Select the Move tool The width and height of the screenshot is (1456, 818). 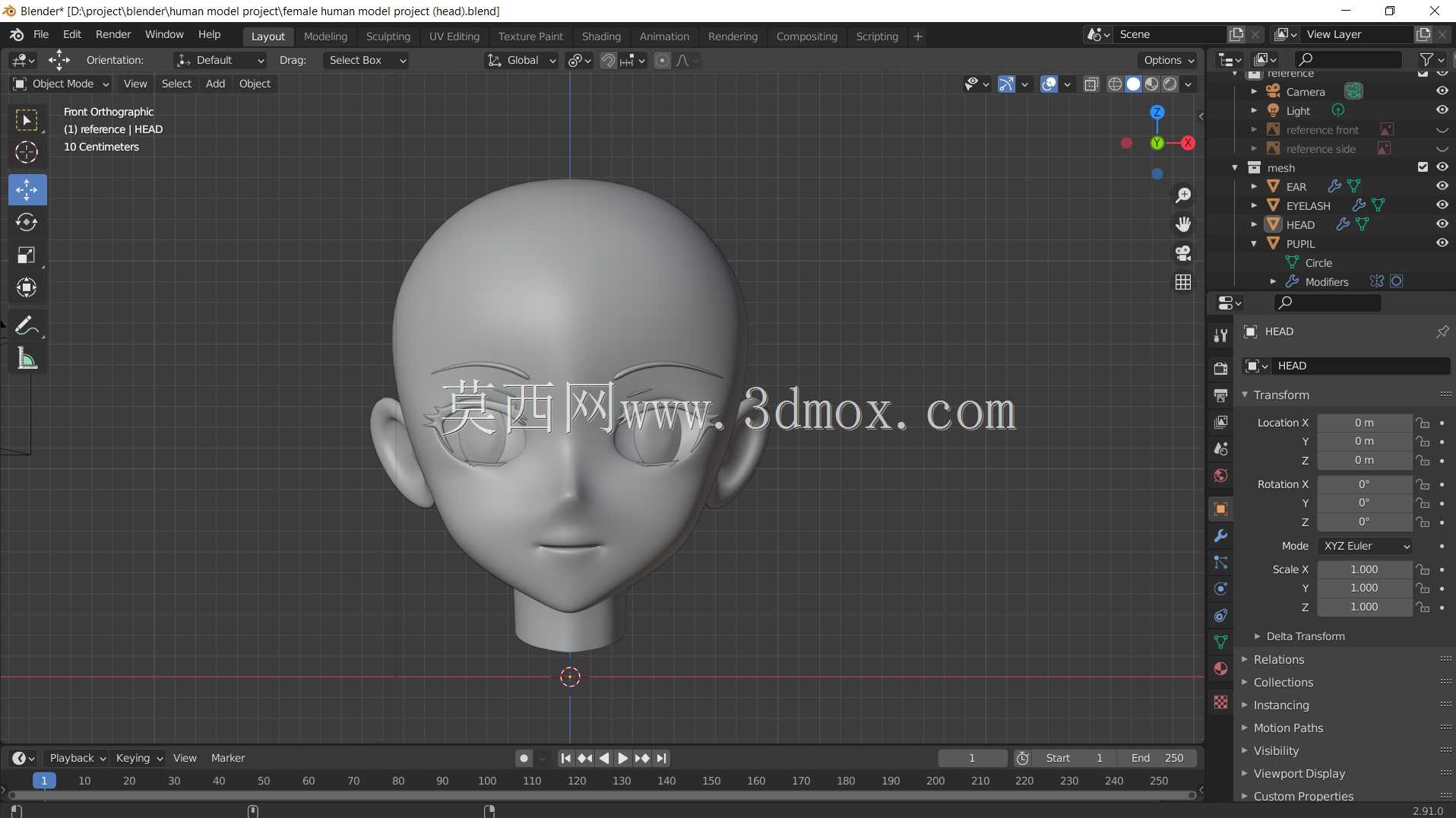pos(27,189)
